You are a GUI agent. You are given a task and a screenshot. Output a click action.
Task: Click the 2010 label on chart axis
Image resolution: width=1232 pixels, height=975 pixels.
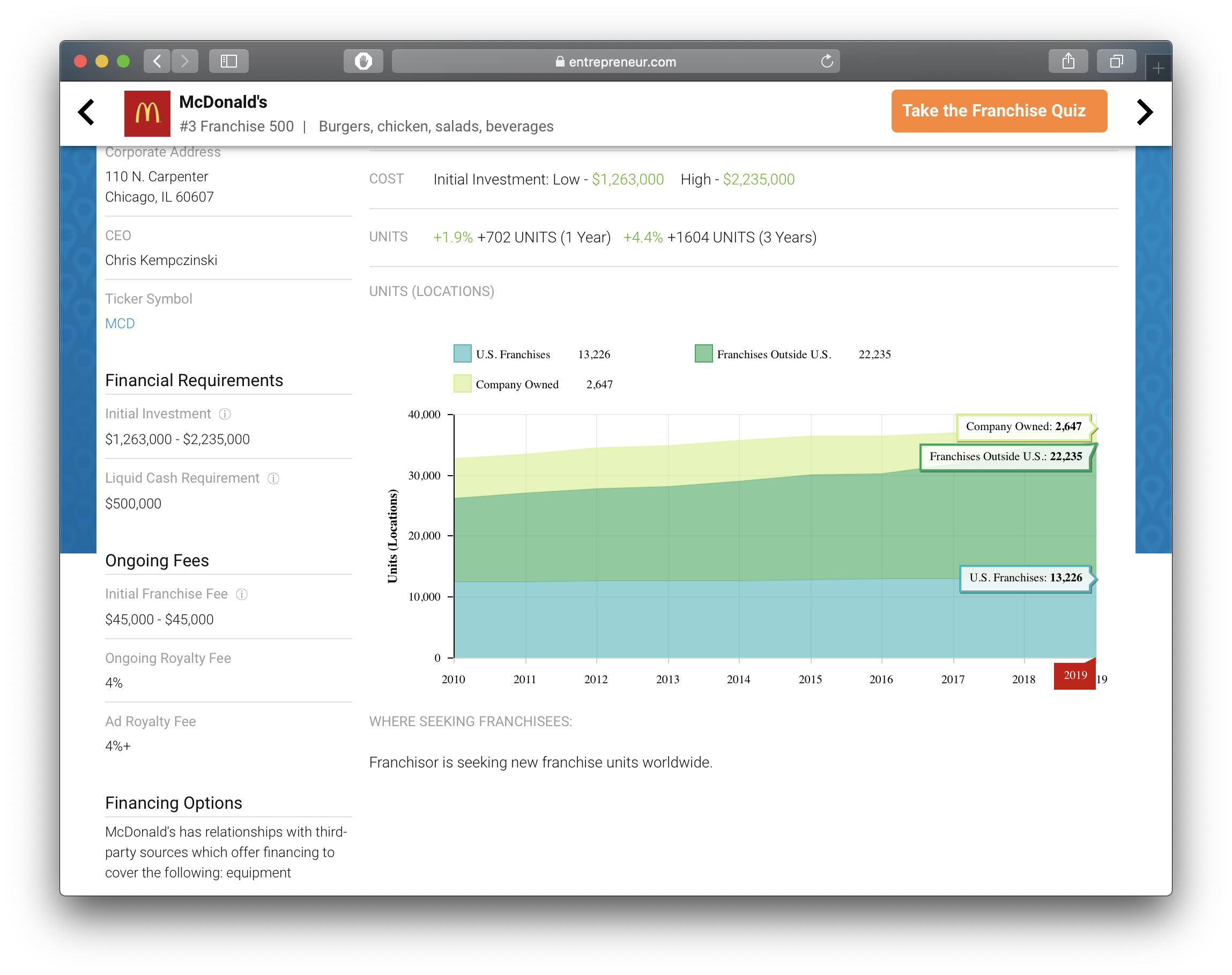point(453,679)
